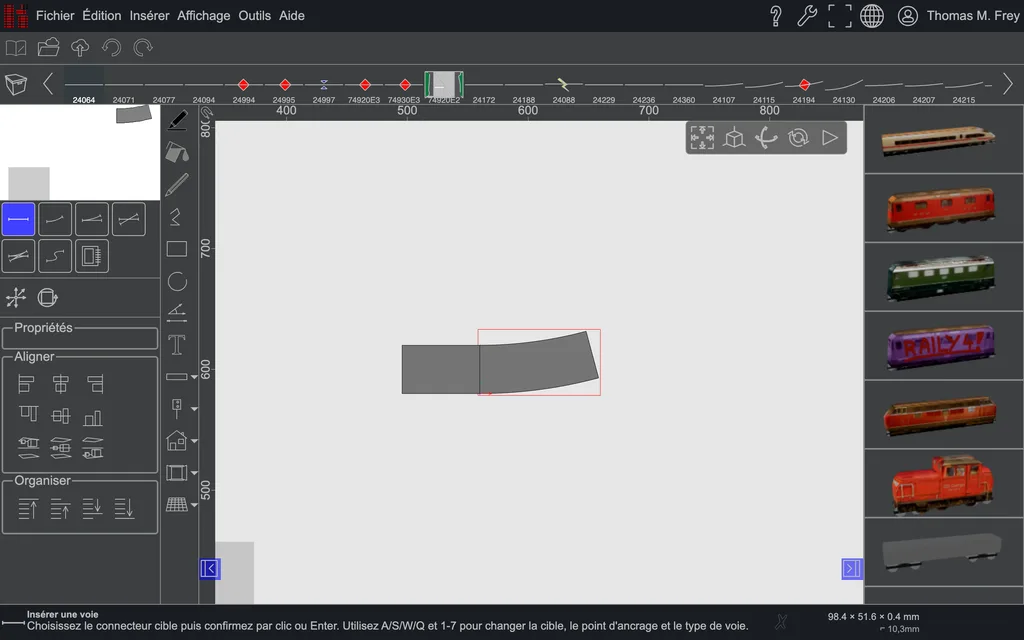Image resolution: width=1024 pixels, height=640 pixels.
Task: Select the circle shape tool
Action: [x=177, y=281]
